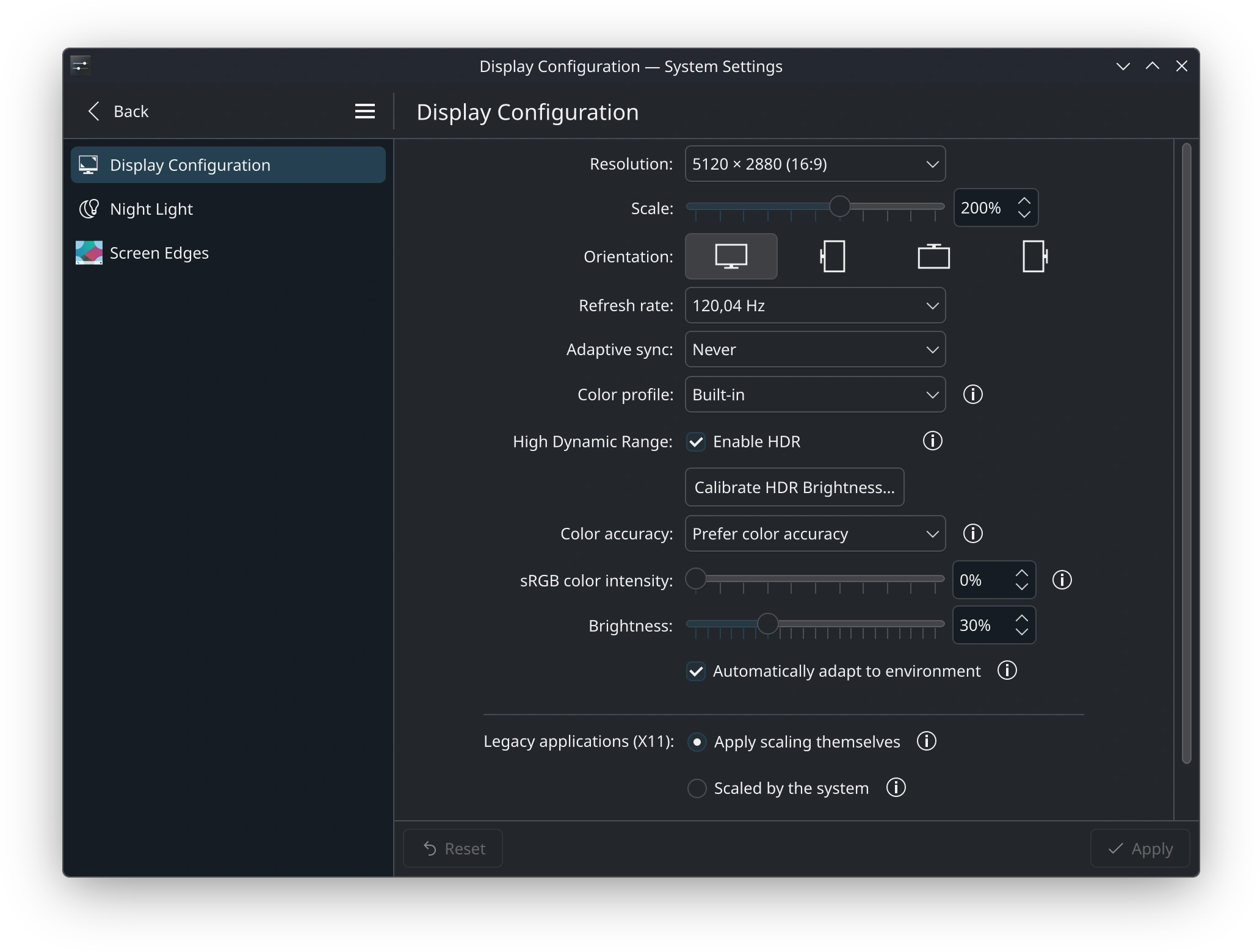Click info icon next to Scaled by the system
This screenshot has width=1260, height=952.
pos(896,787)
